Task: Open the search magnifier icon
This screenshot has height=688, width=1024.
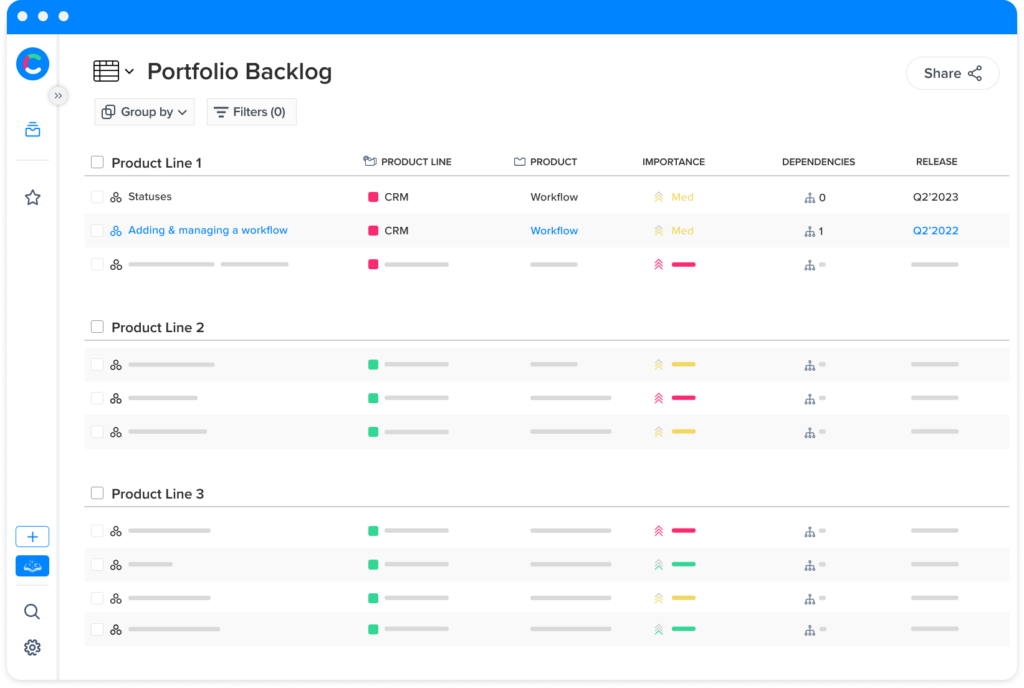Action: [32, 612]
